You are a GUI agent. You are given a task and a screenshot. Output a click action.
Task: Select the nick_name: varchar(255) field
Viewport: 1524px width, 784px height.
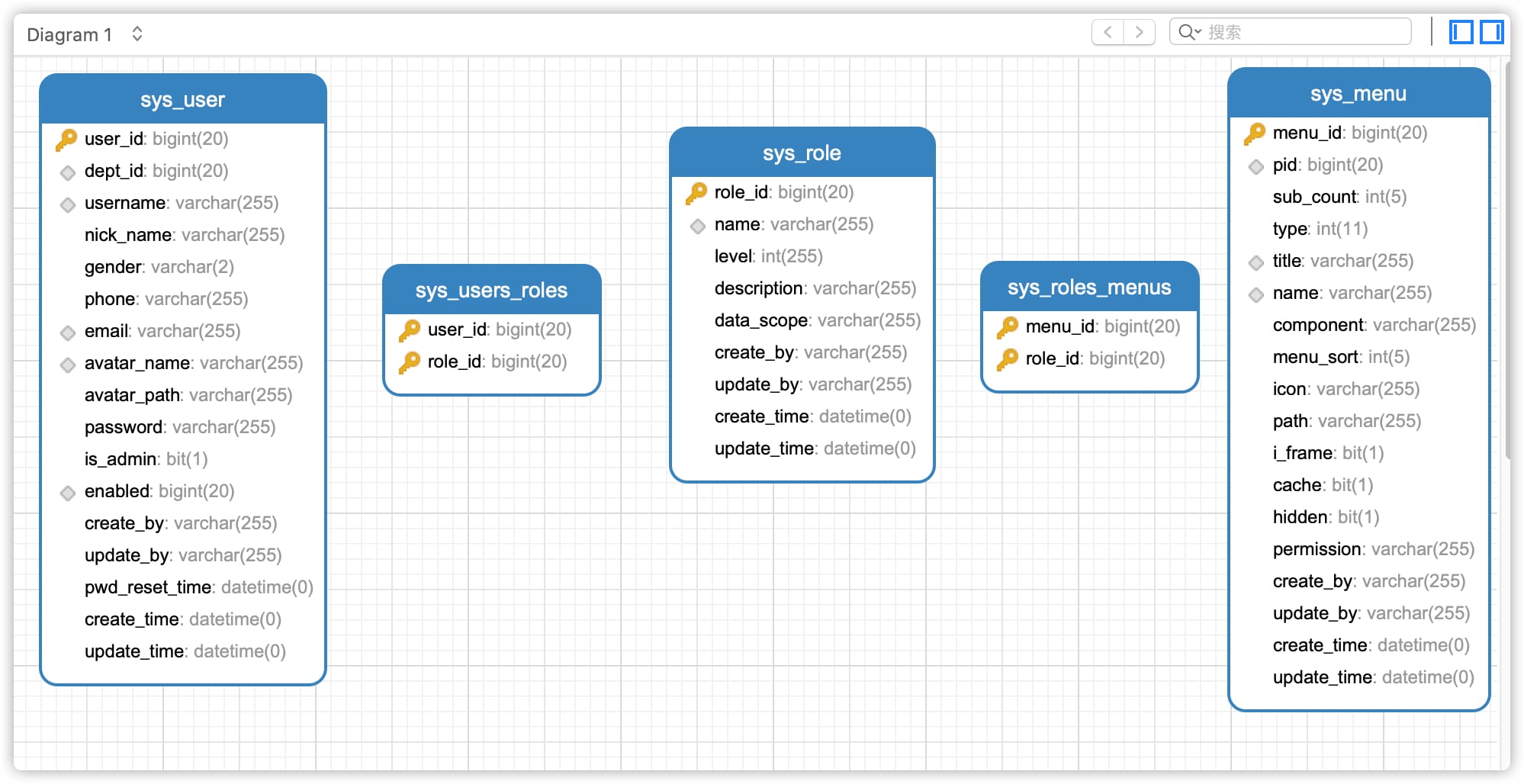coord(185,235)
